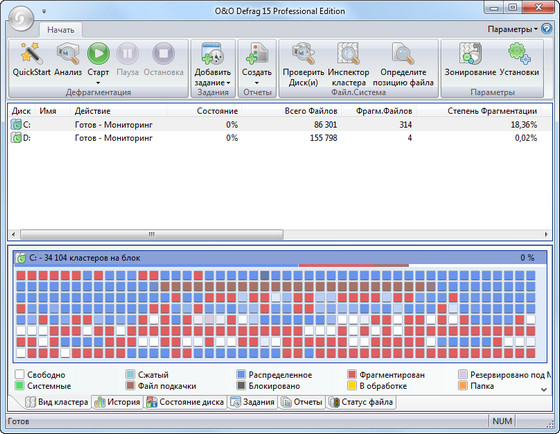Switch to the Состояние диска tab
Screen dimensions: 560x434
[185, 402]
